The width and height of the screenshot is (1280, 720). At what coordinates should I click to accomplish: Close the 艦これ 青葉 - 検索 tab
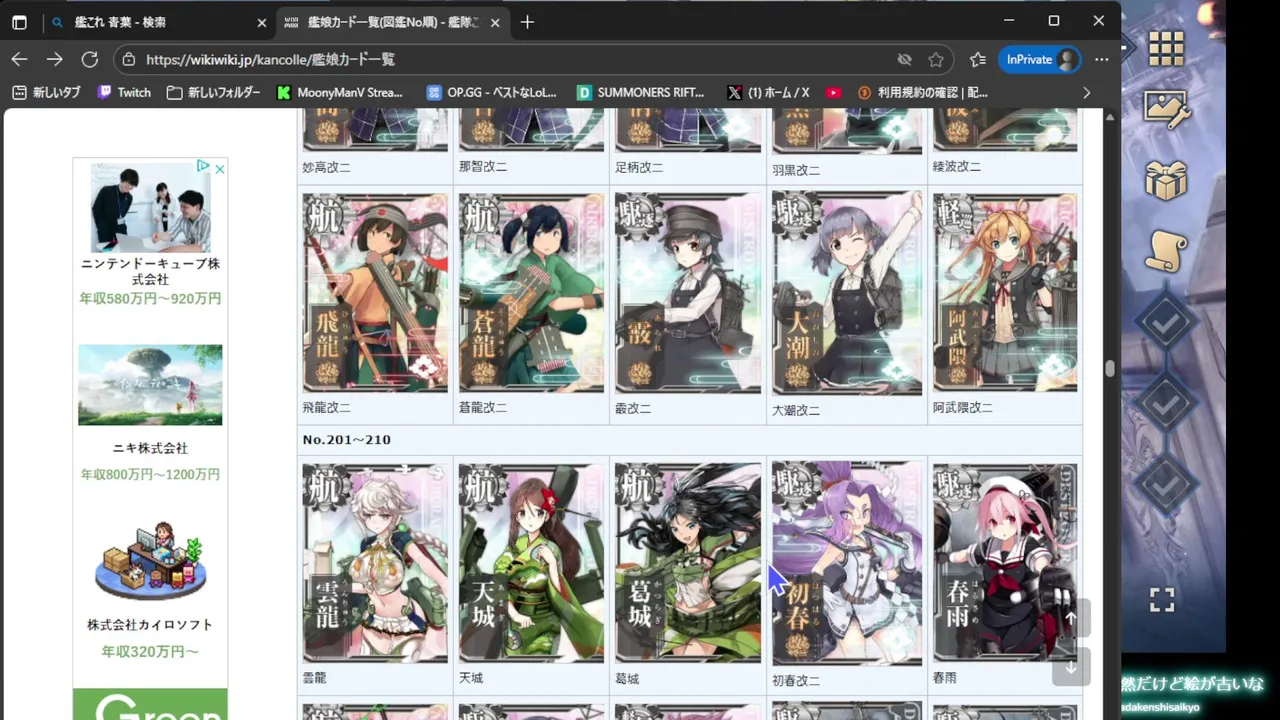pos(262,22)
